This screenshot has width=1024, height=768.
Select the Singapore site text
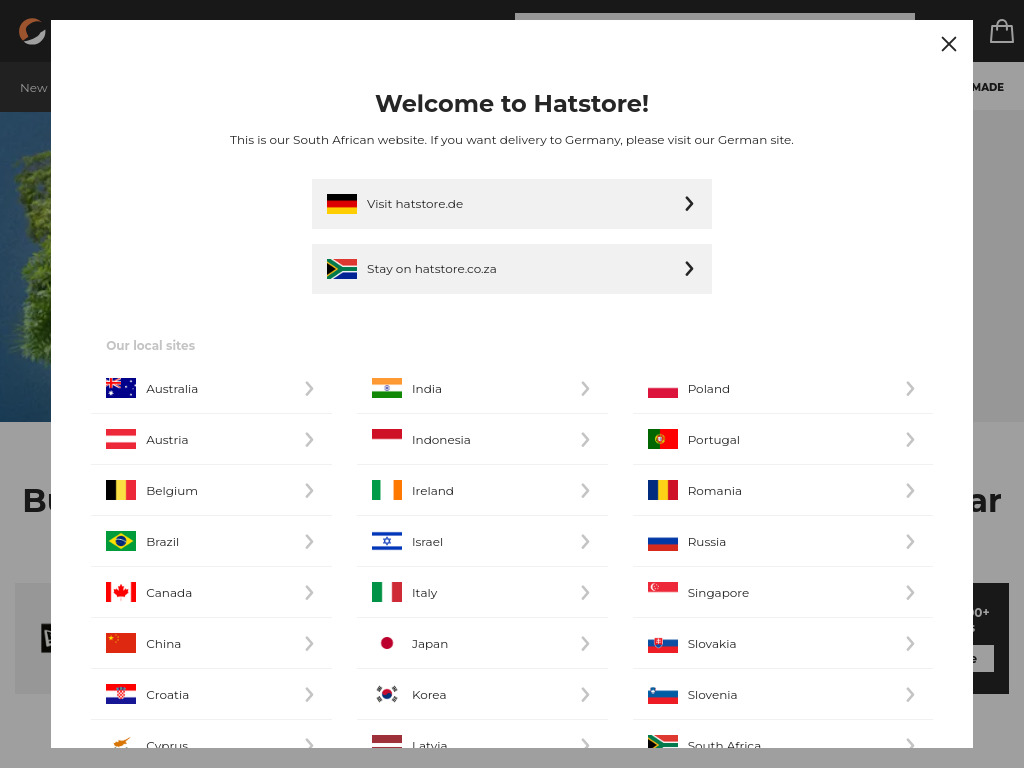click(x=718, y=593)
